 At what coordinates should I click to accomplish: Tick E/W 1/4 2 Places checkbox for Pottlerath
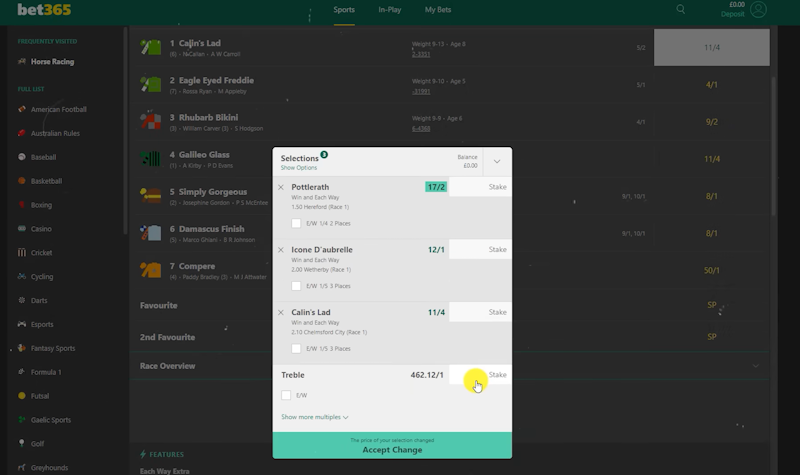296,223
